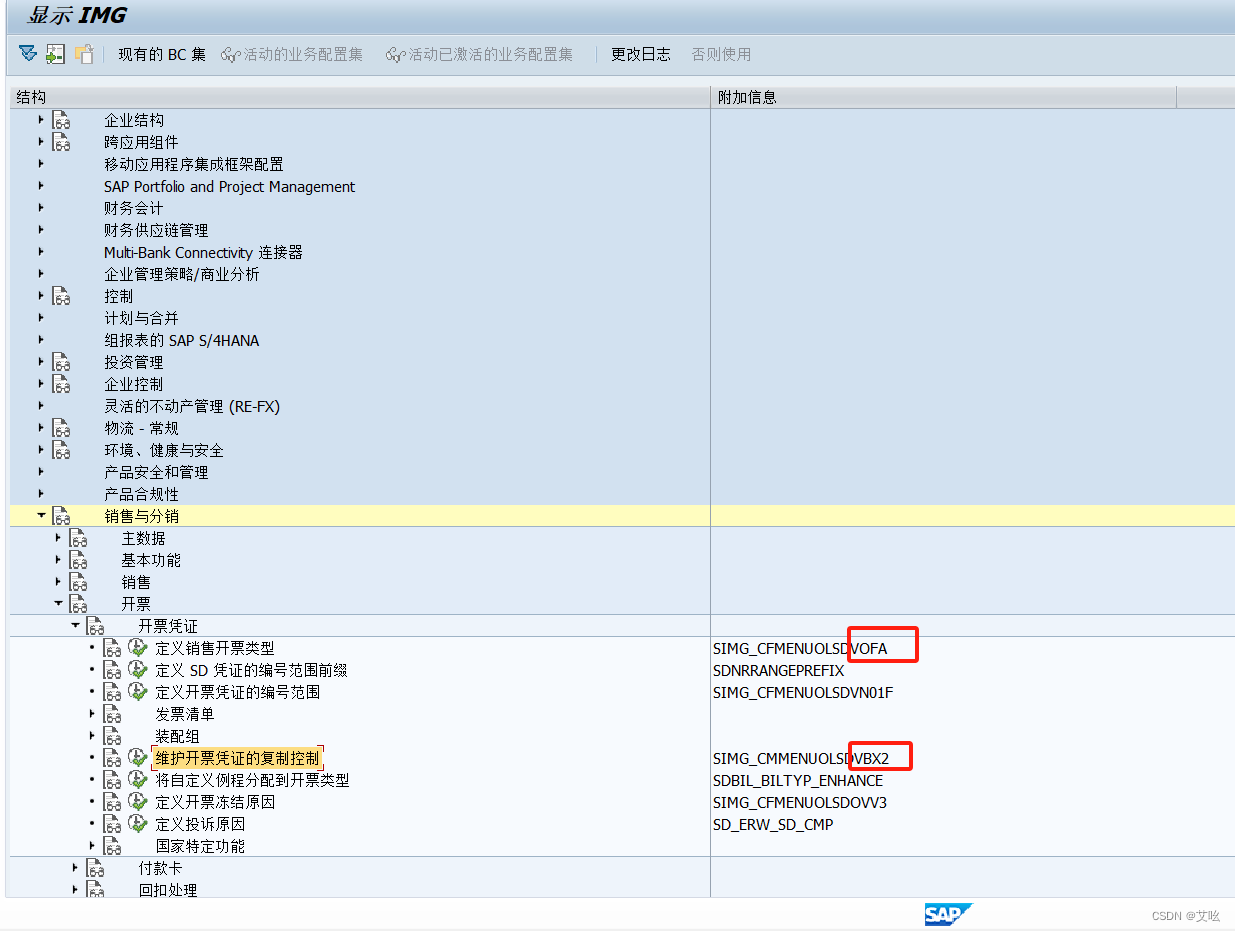
Task: Click the SIMG_CFMENUOLSDOVV3 info cell
Action: click(800, 802)
